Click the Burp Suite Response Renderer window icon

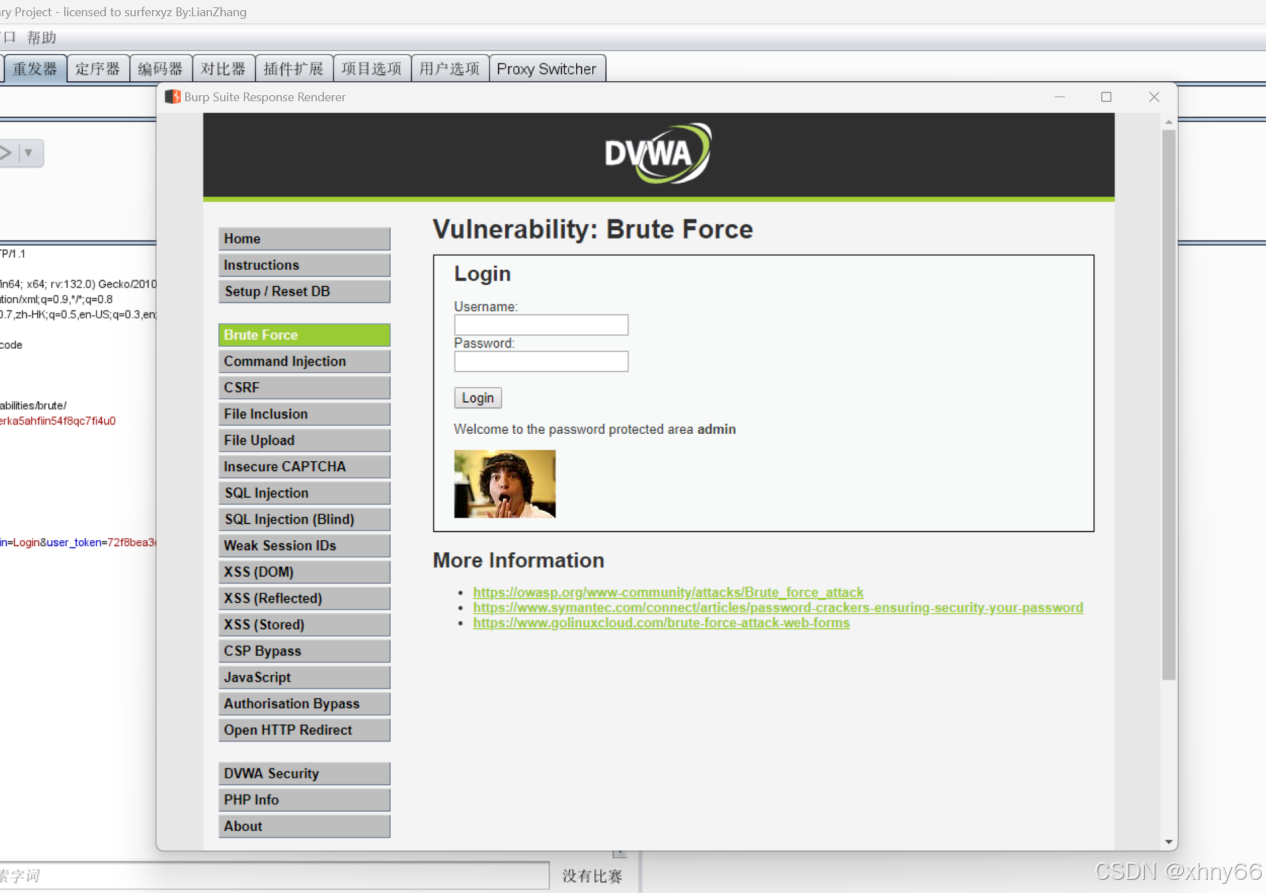click(173, 97)
